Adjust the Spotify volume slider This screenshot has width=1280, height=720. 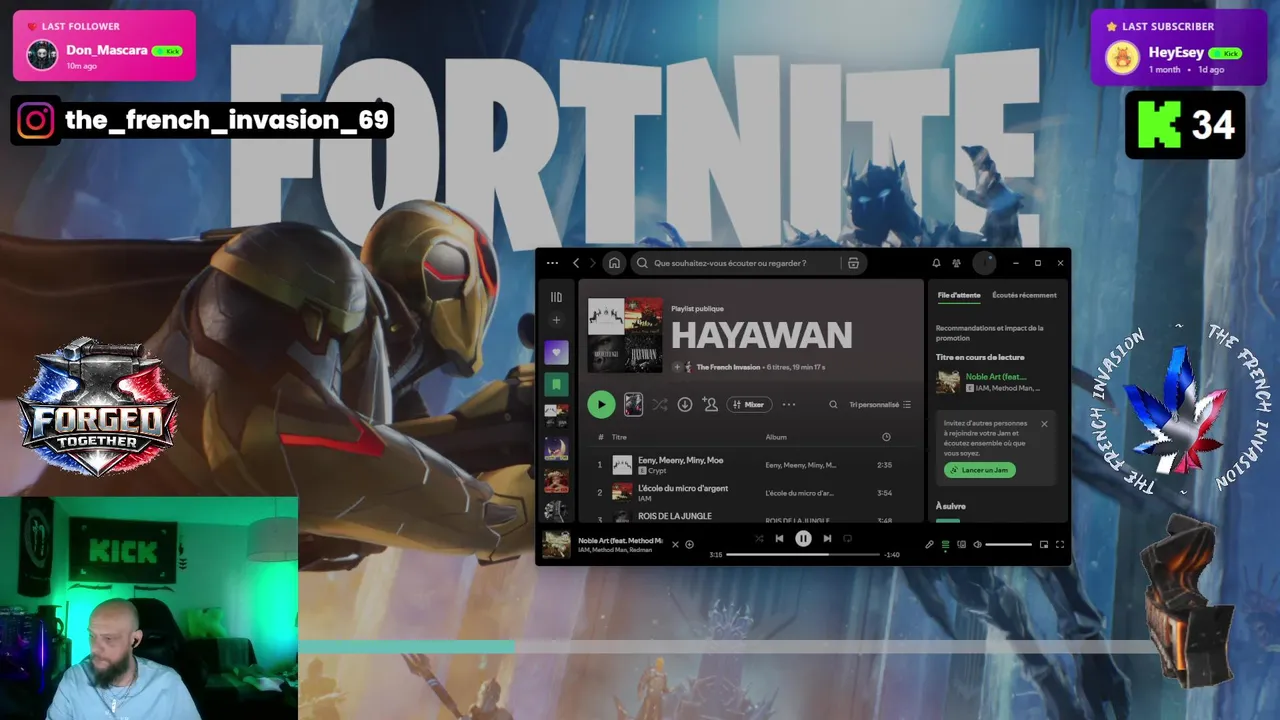coord(1008,544)
